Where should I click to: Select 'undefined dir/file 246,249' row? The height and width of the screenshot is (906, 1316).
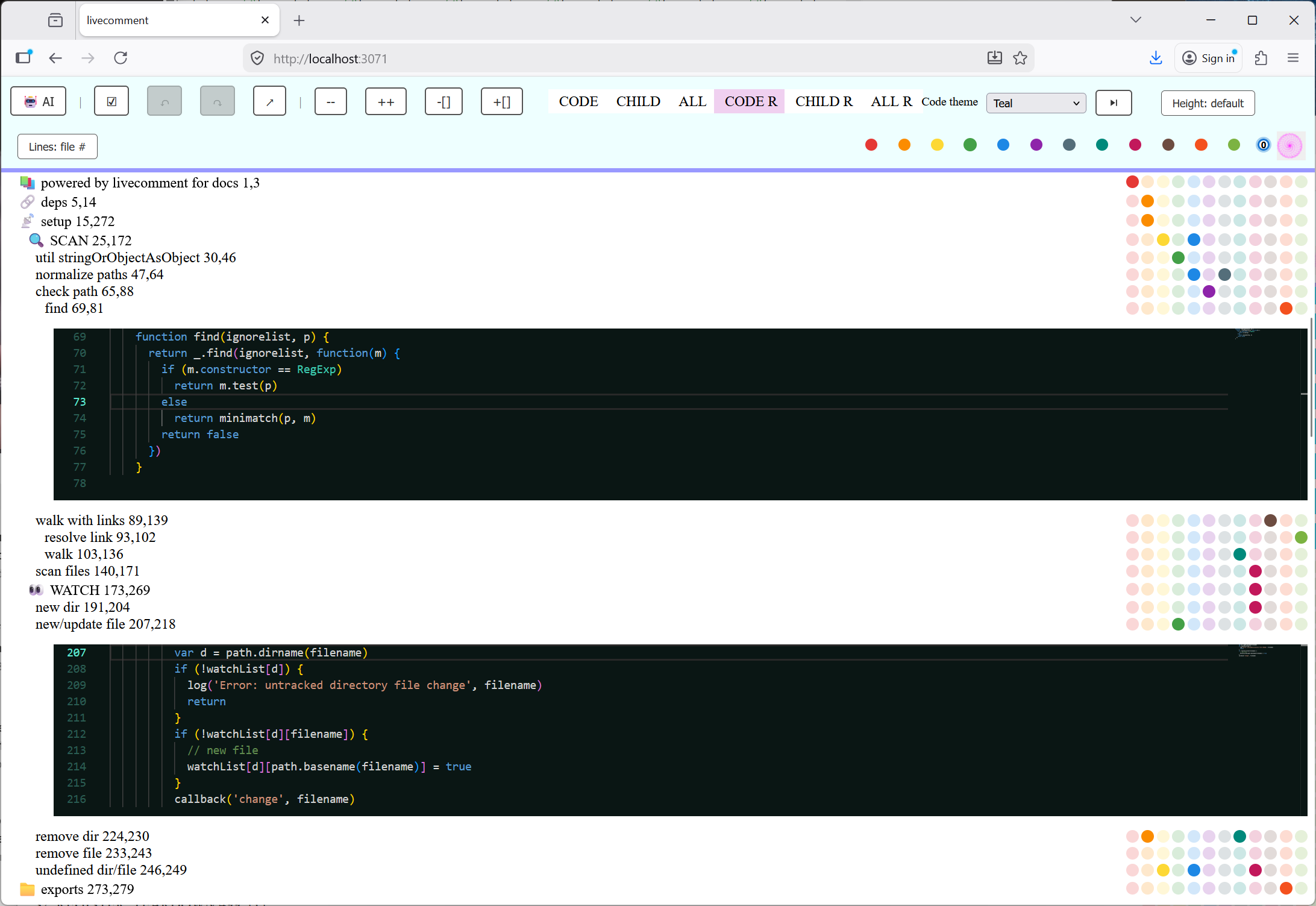click(x=111, y=870)
